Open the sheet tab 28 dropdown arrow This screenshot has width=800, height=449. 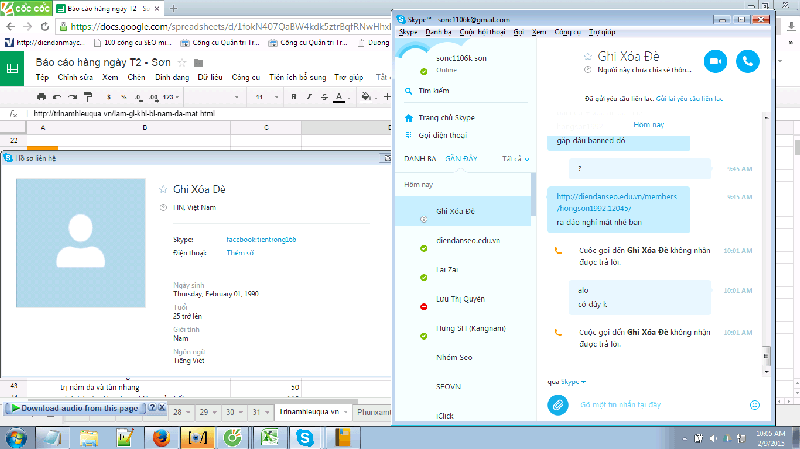[x=188, y=412]
